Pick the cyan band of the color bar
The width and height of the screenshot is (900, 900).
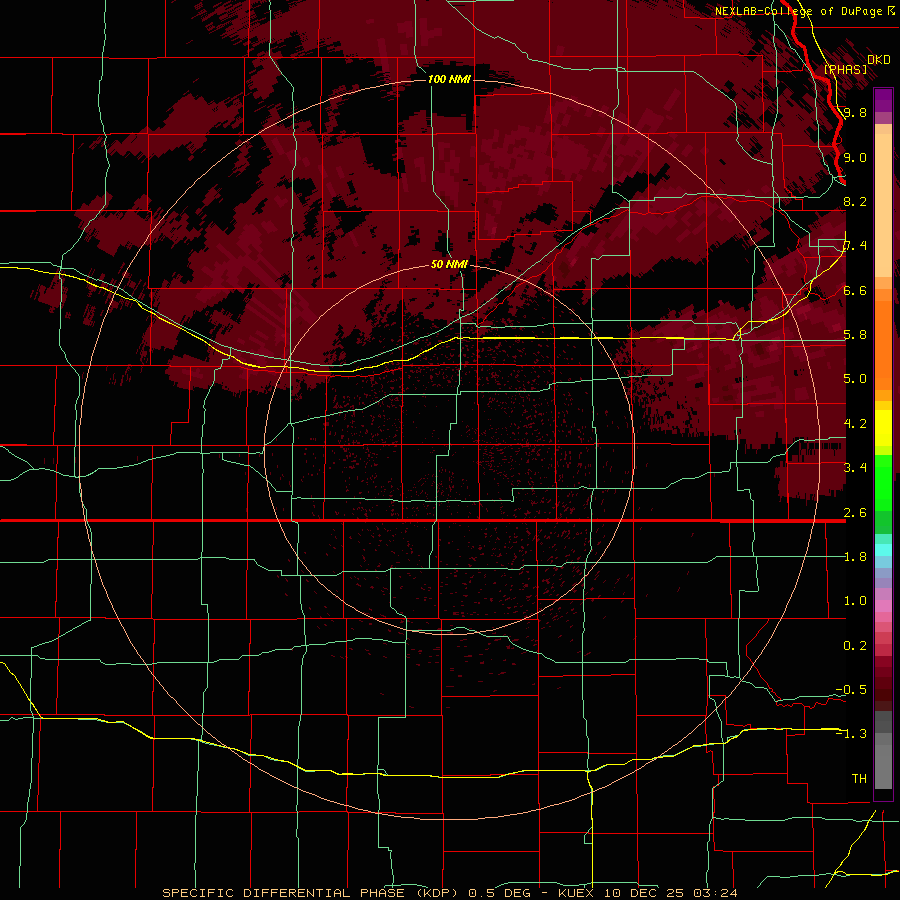883,550
